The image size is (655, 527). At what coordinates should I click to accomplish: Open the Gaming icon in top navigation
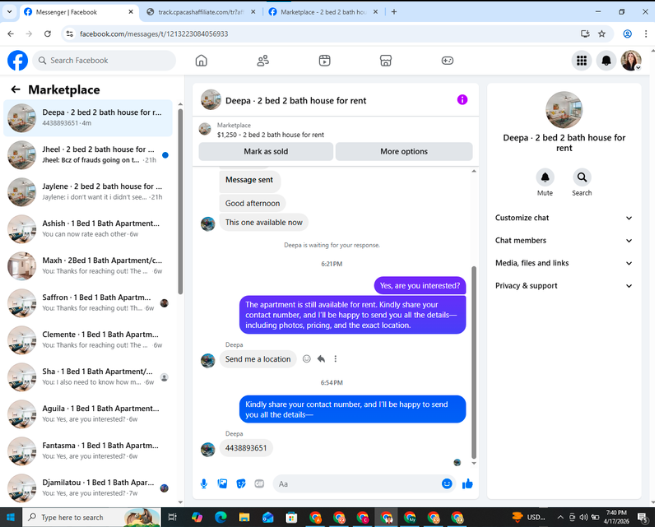tap(447, 61)
